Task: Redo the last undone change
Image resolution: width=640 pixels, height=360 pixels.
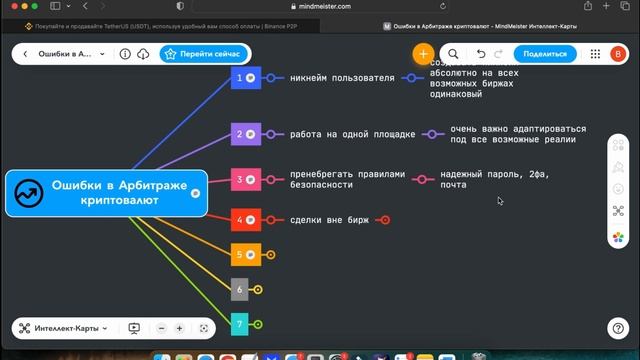Action: click(498, 54)
